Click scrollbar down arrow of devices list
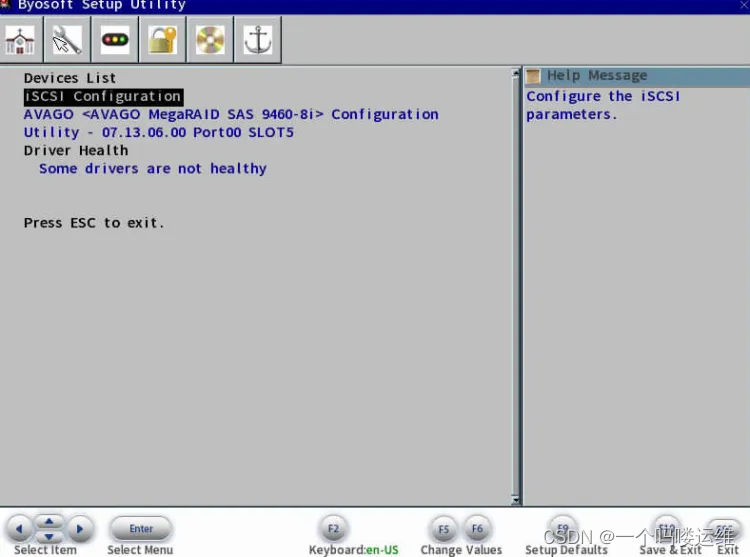This screenshot has height=557, width=750. 516,500
